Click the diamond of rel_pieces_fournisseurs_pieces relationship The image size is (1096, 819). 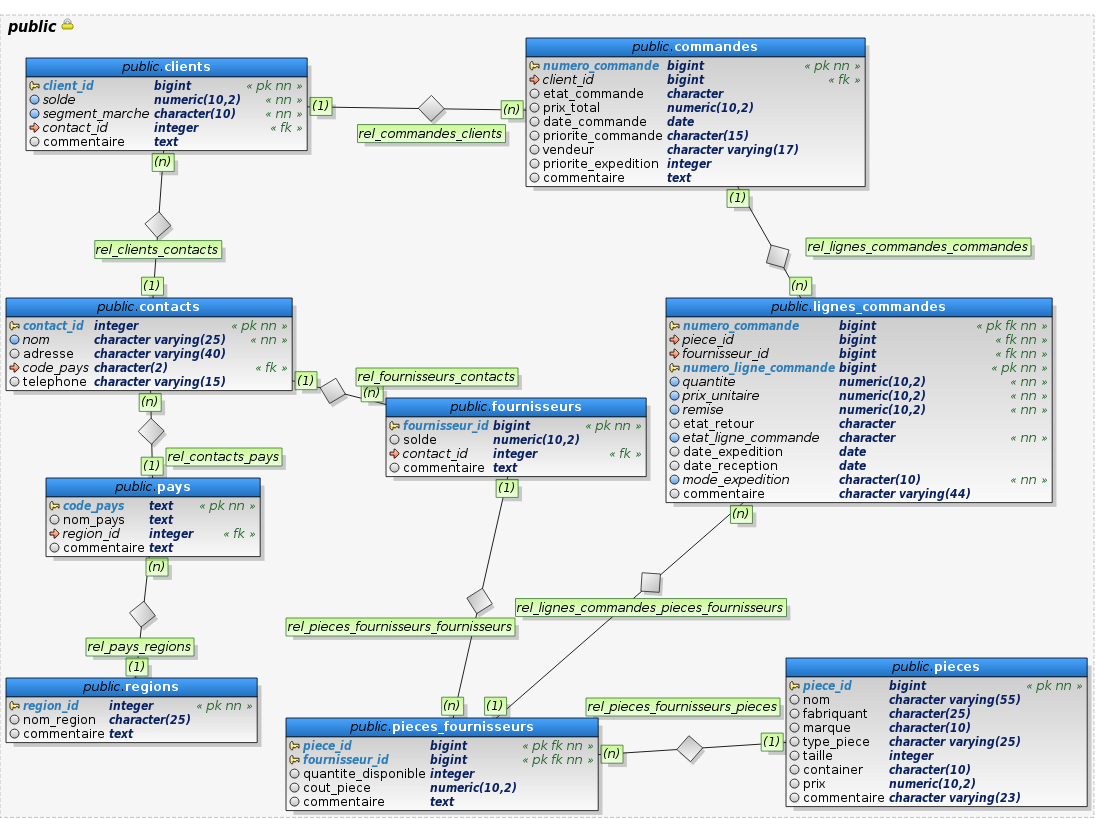click(689, 747)
